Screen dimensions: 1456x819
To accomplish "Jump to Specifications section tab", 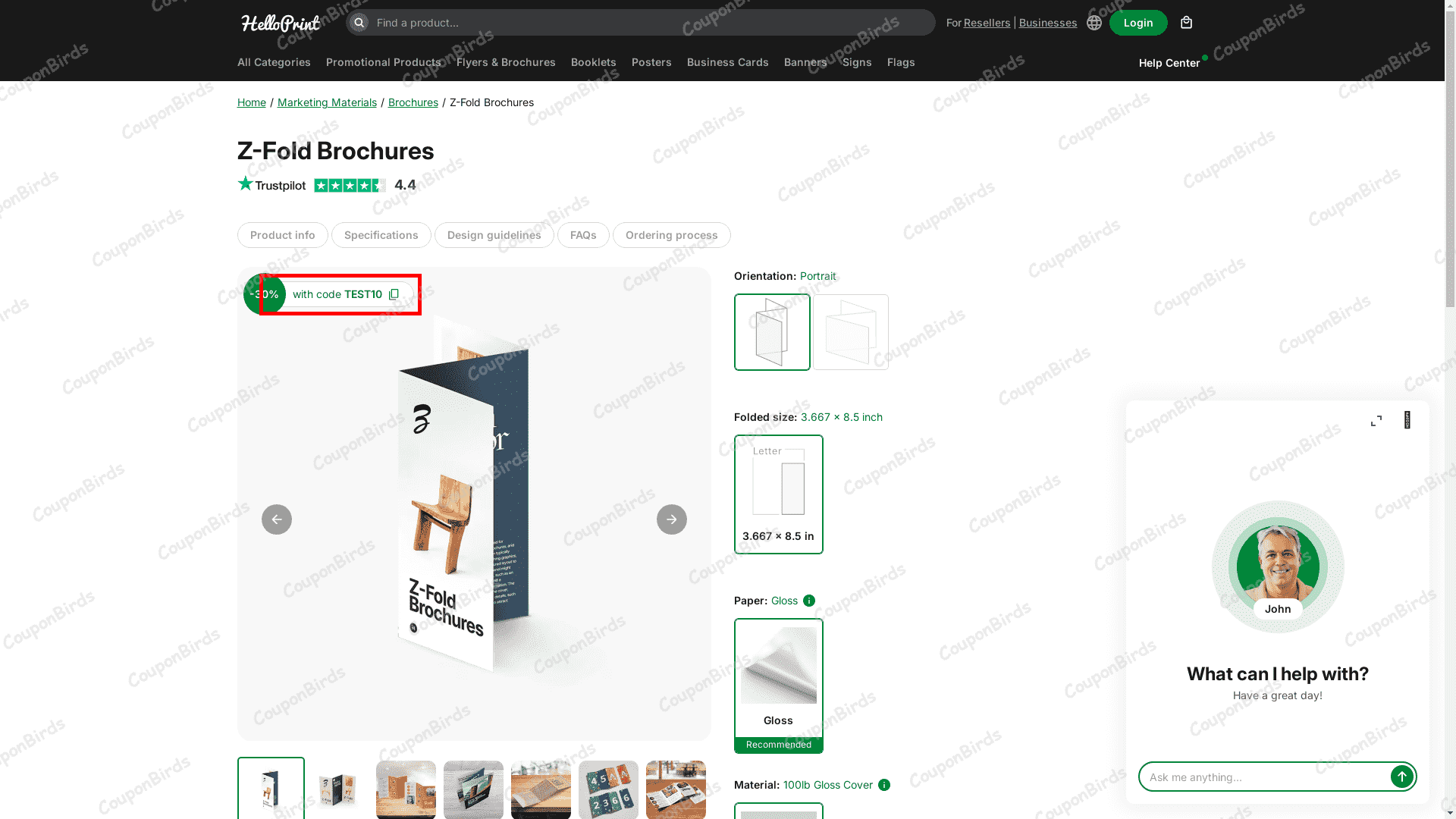I will pyautogui.click(x=381, y=235).
